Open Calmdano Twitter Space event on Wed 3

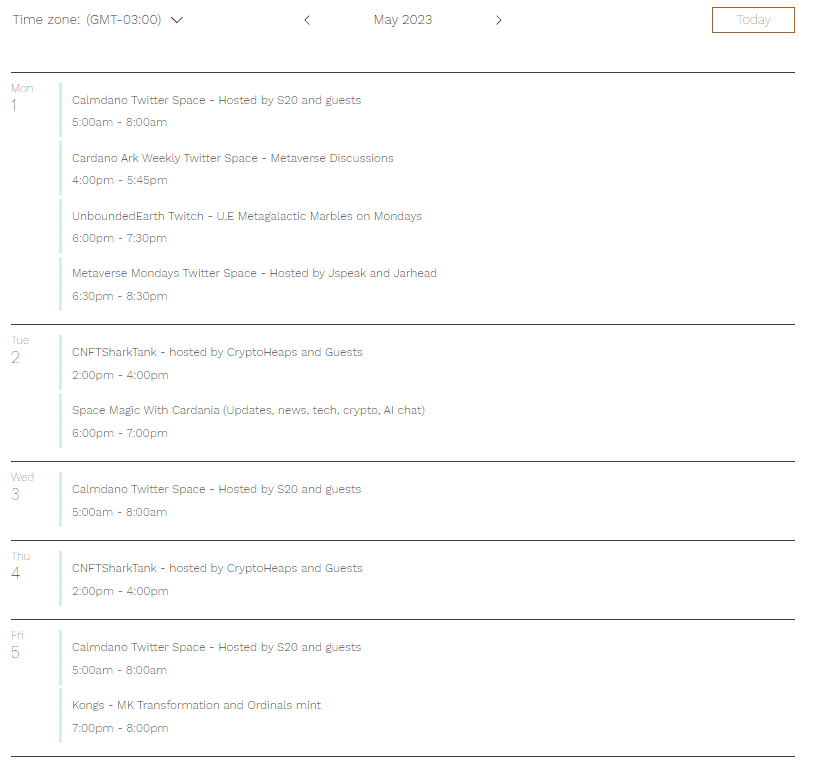tap(216, 489)
